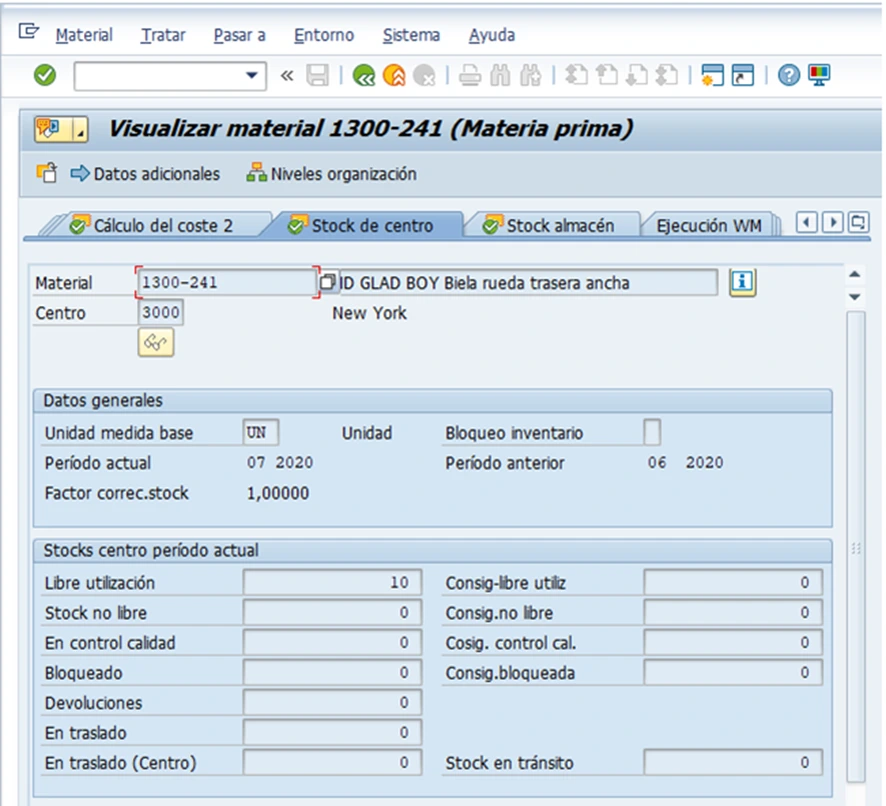Click the green Enter checkmark icon
The width and height of the screenshot is (886, 806).
point(45,75)
